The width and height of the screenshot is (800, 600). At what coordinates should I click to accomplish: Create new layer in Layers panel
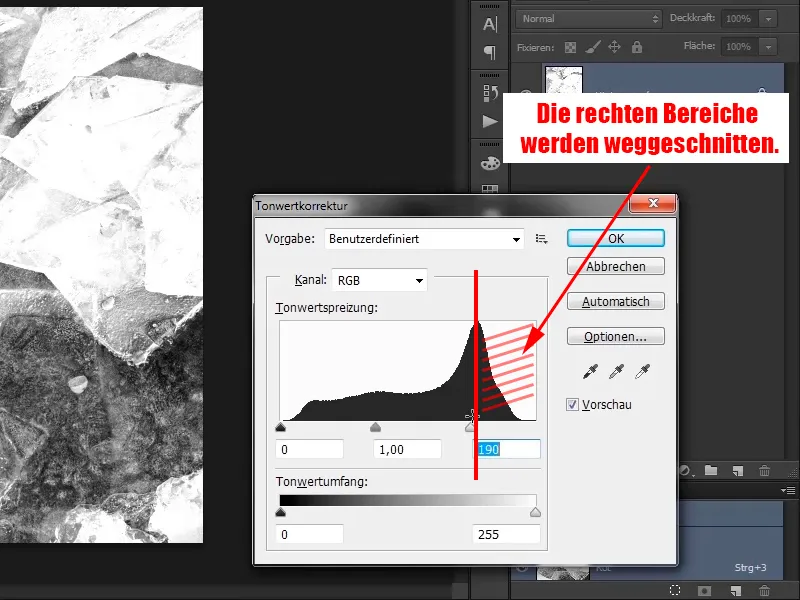coord(738,470)
